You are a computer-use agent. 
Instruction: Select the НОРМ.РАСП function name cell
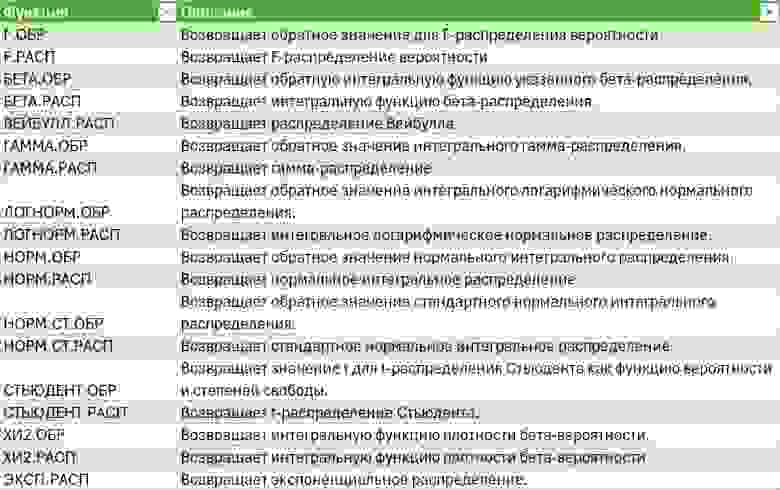click(x=47, y=279)
